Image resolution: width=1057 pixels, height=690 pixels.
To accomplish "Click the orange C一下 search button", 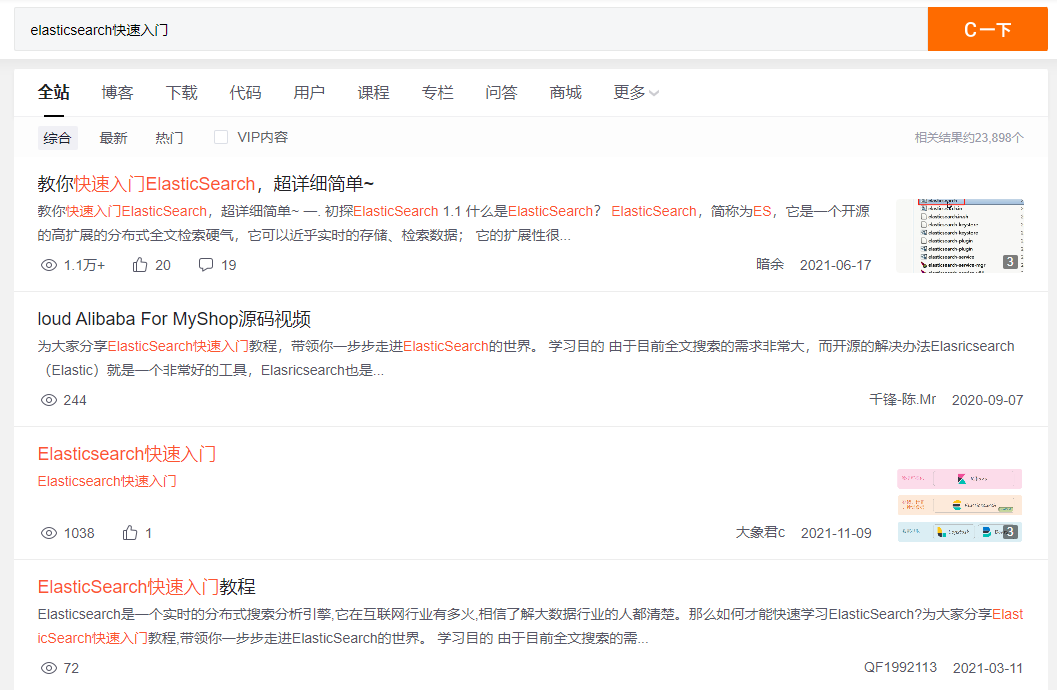I will [988, 30].
